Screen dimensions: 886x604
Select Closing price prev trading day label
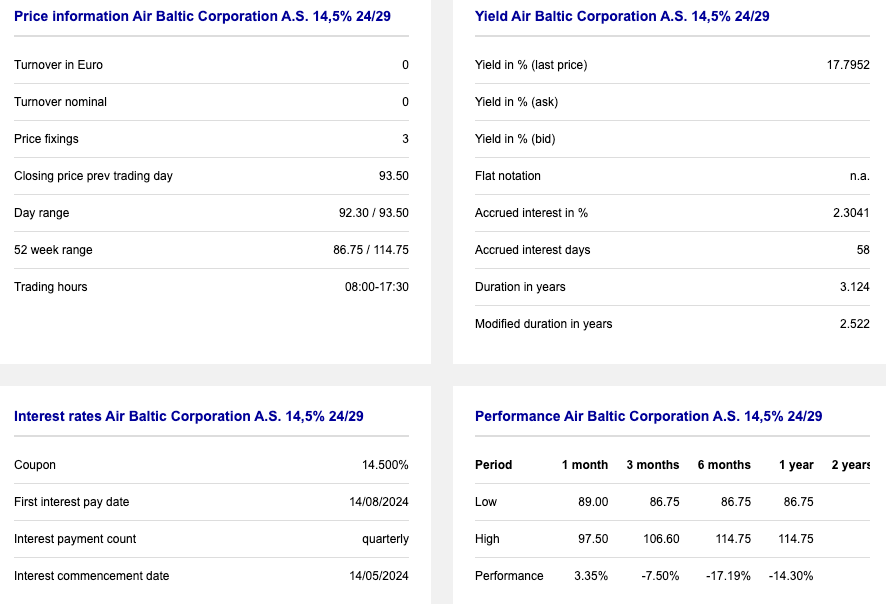pos(93,176)
